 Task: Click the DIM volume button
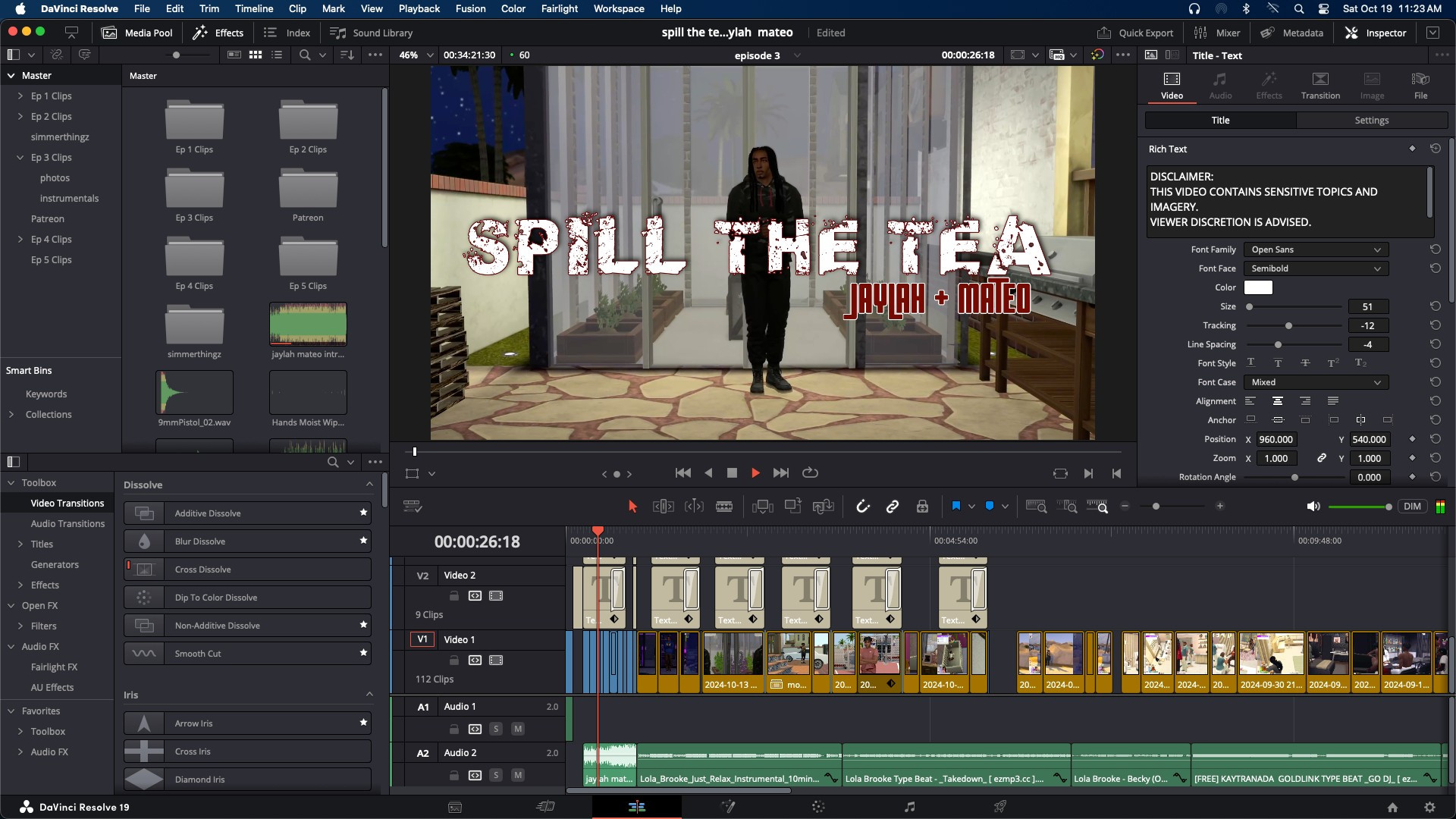click(x=1412, y=507)
